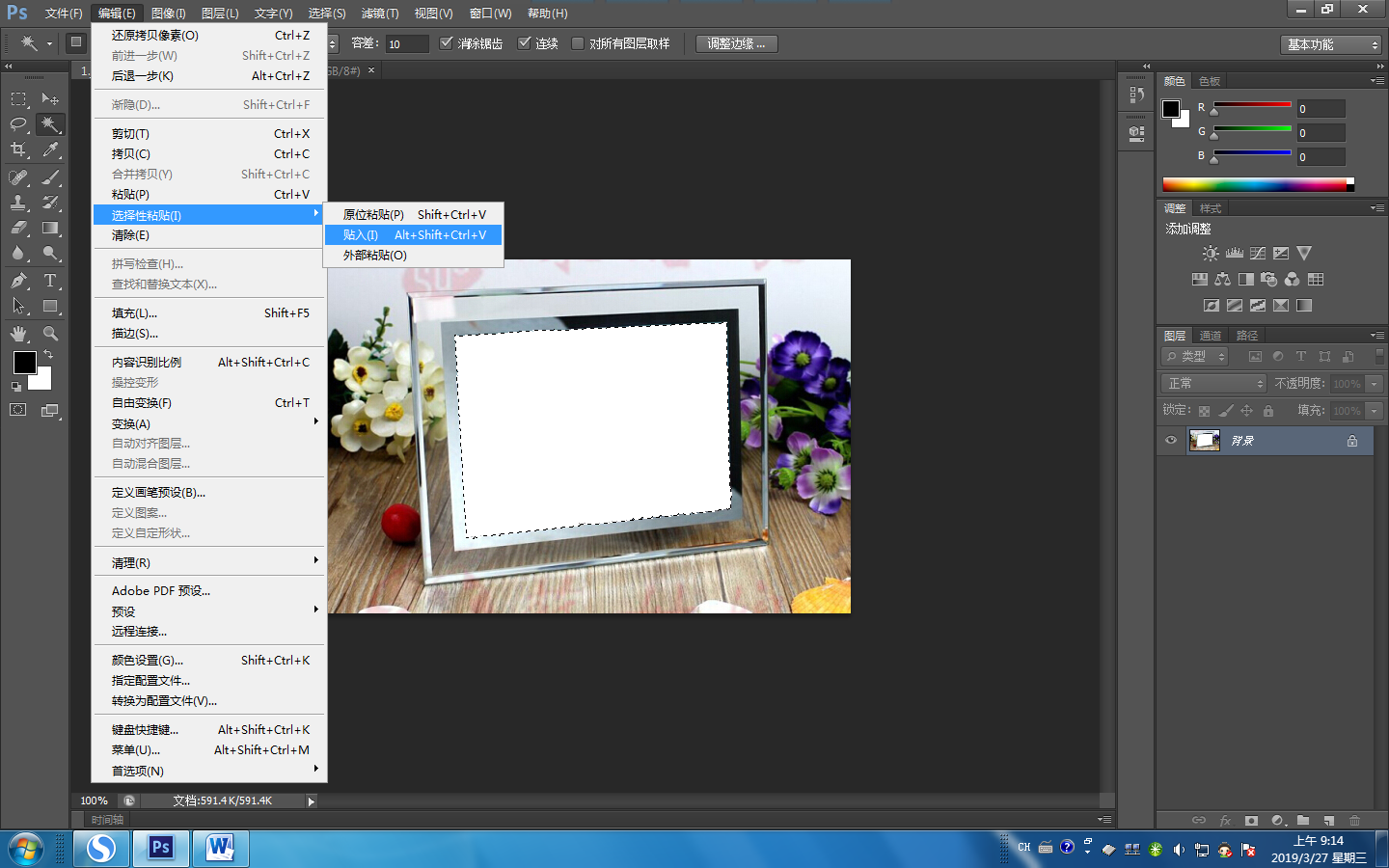Choose 外部粘贴 in the submenu
The width and height of the screenshot is (1389, 868).
[x=413, y=256]
